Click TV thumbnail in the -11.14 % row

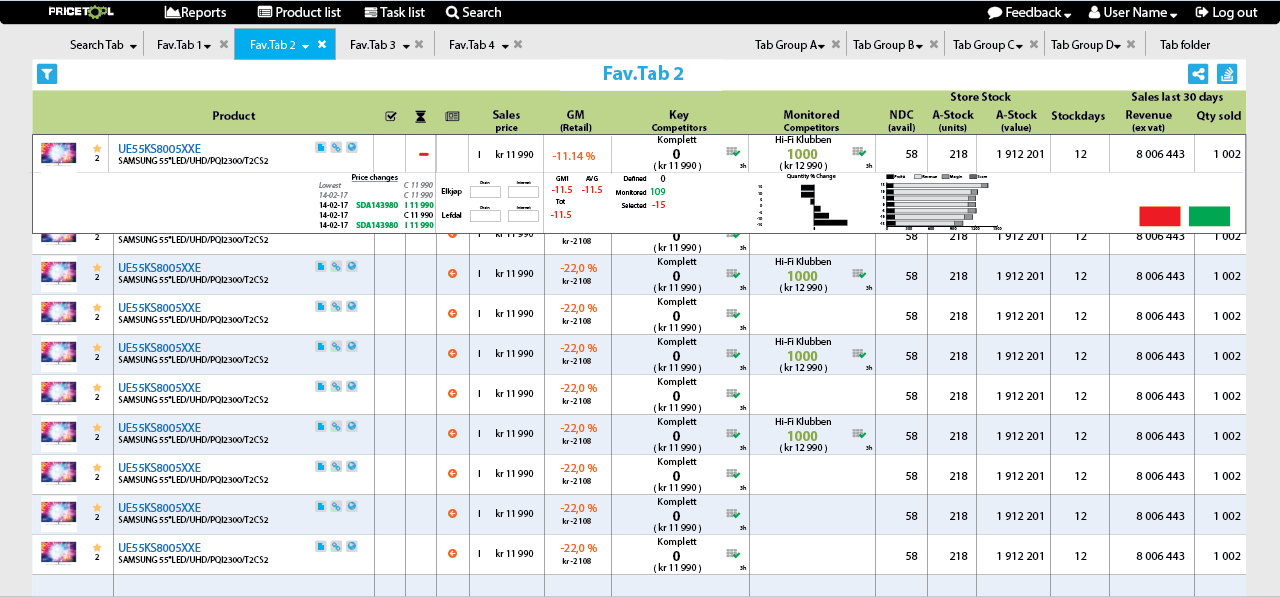58,153
